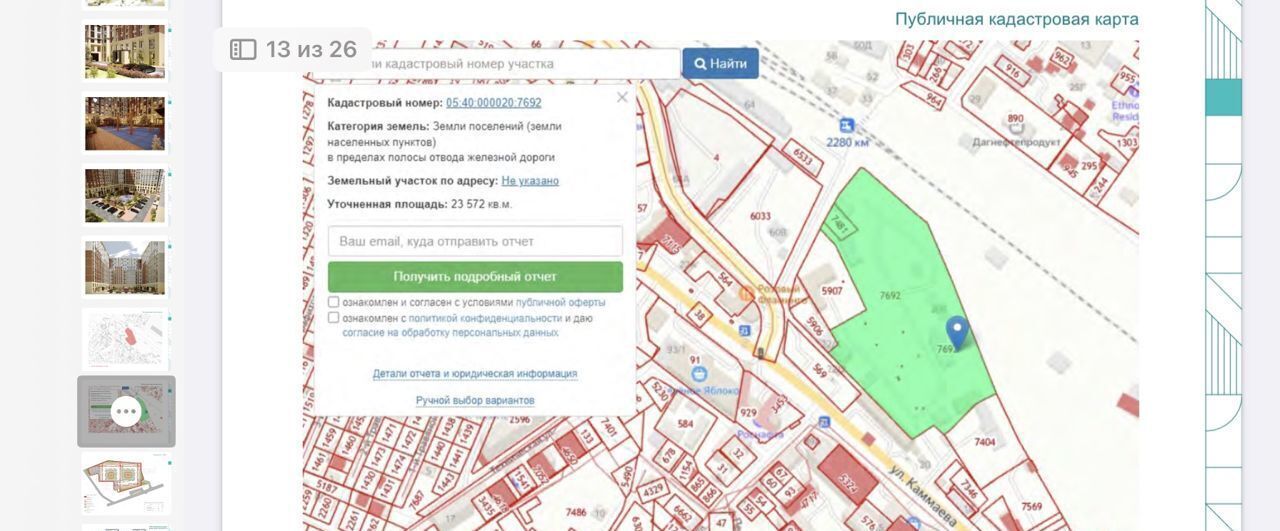Screen dimensions: 1280x531
Task: Open Детали отчета и юридическая информация link
Action: (x=475, y=374)
